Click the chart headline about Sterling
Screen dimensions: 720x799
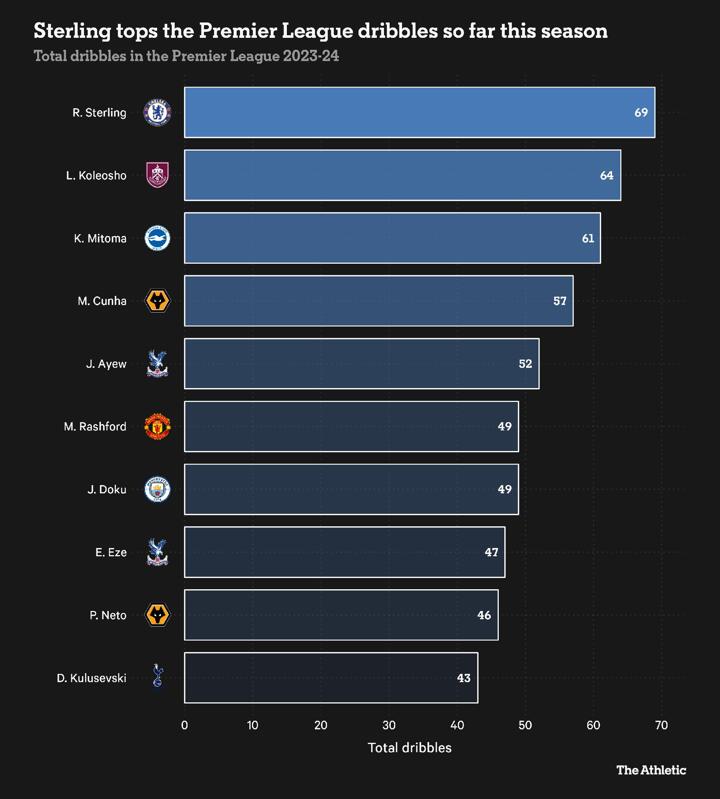click(x=321, y=31)
